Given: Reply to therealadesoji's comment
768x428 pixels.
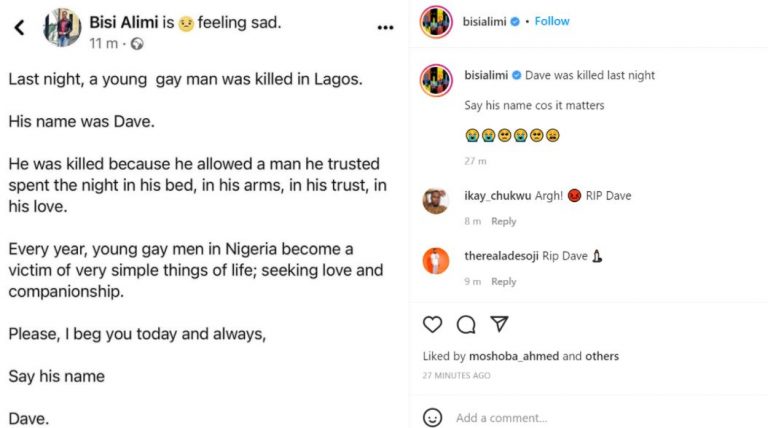Looking at the screenshot, I should point(503,281).
